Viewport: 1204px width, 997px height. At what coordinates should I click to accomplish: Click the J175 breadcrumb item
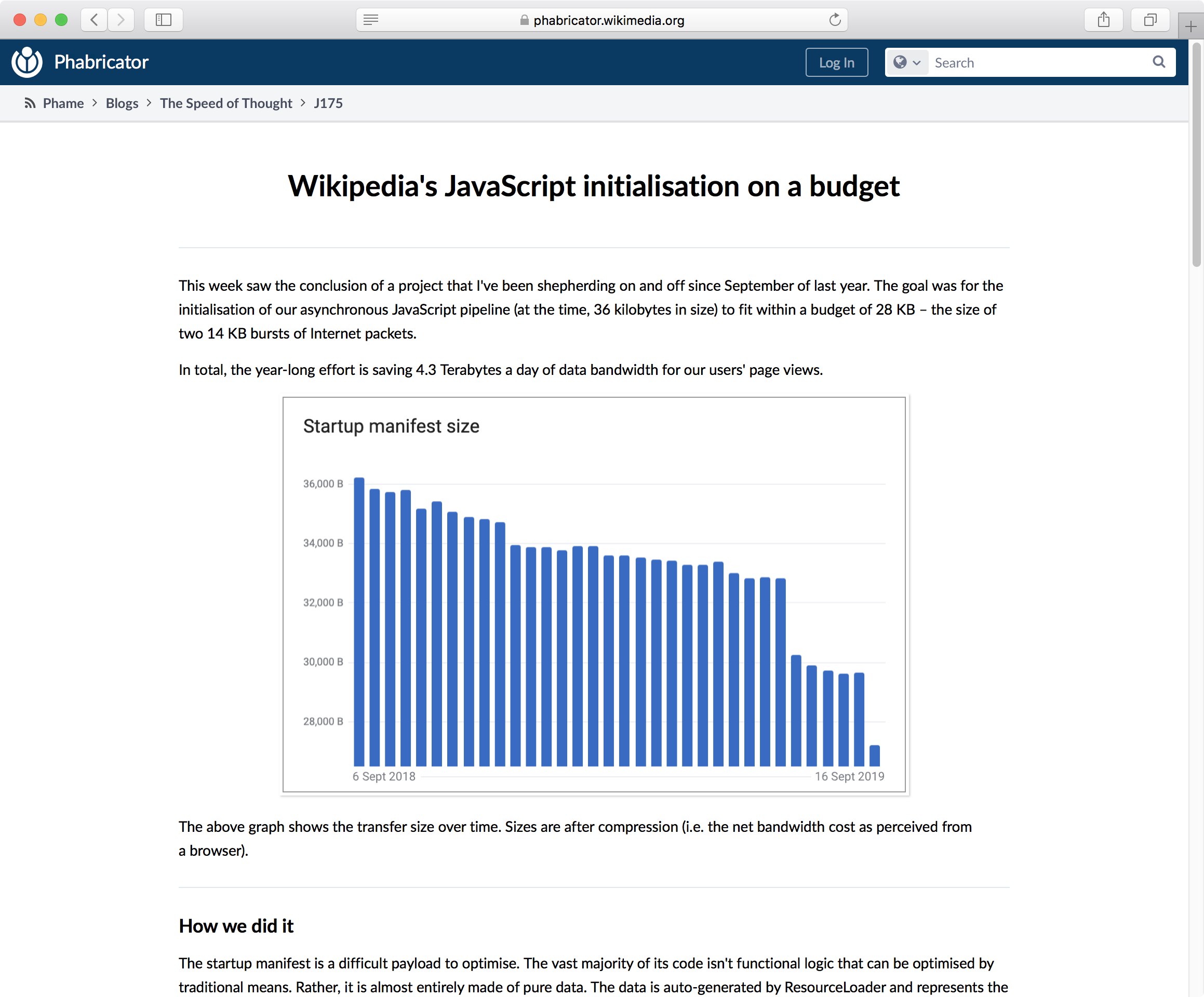click(x=328, y=103)
